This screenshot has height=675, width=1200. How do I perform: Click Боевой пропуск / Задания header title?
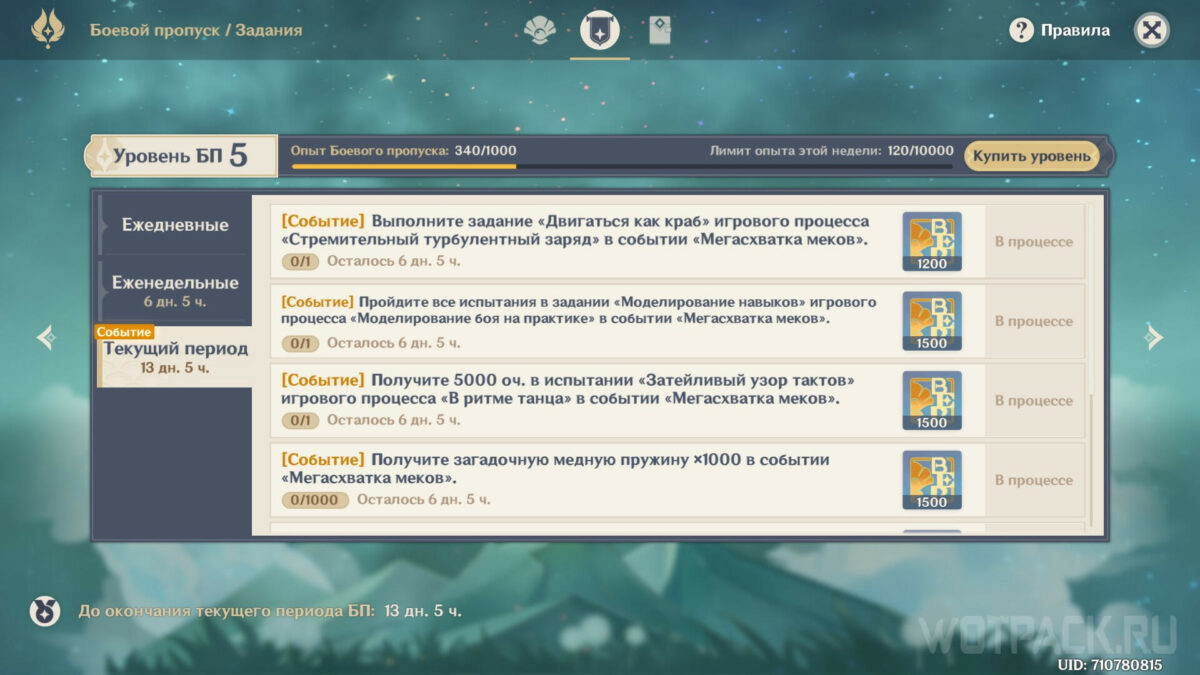(196, 30)
